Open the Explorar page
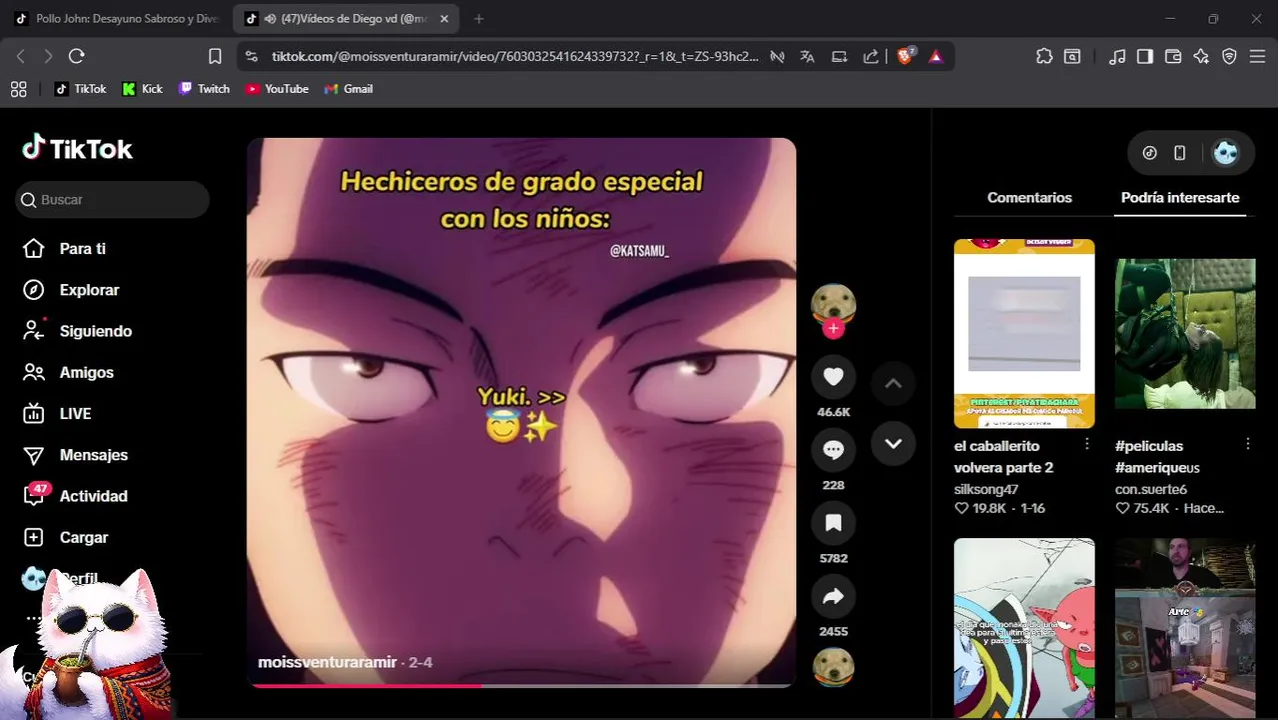 click(x=89, y=290)
